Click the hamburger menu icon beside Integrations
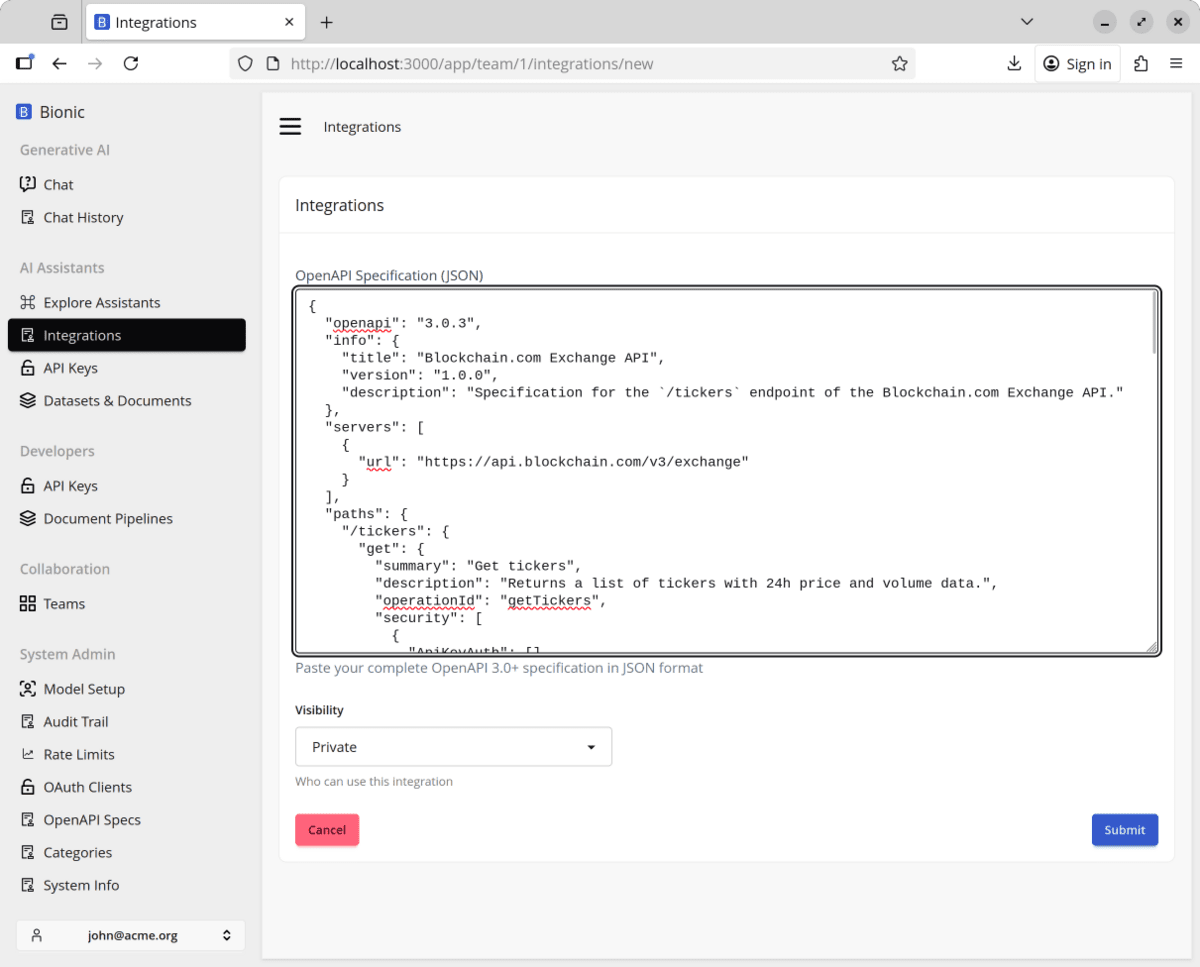This screenshot has height=967, width=1200. (290, 127)
